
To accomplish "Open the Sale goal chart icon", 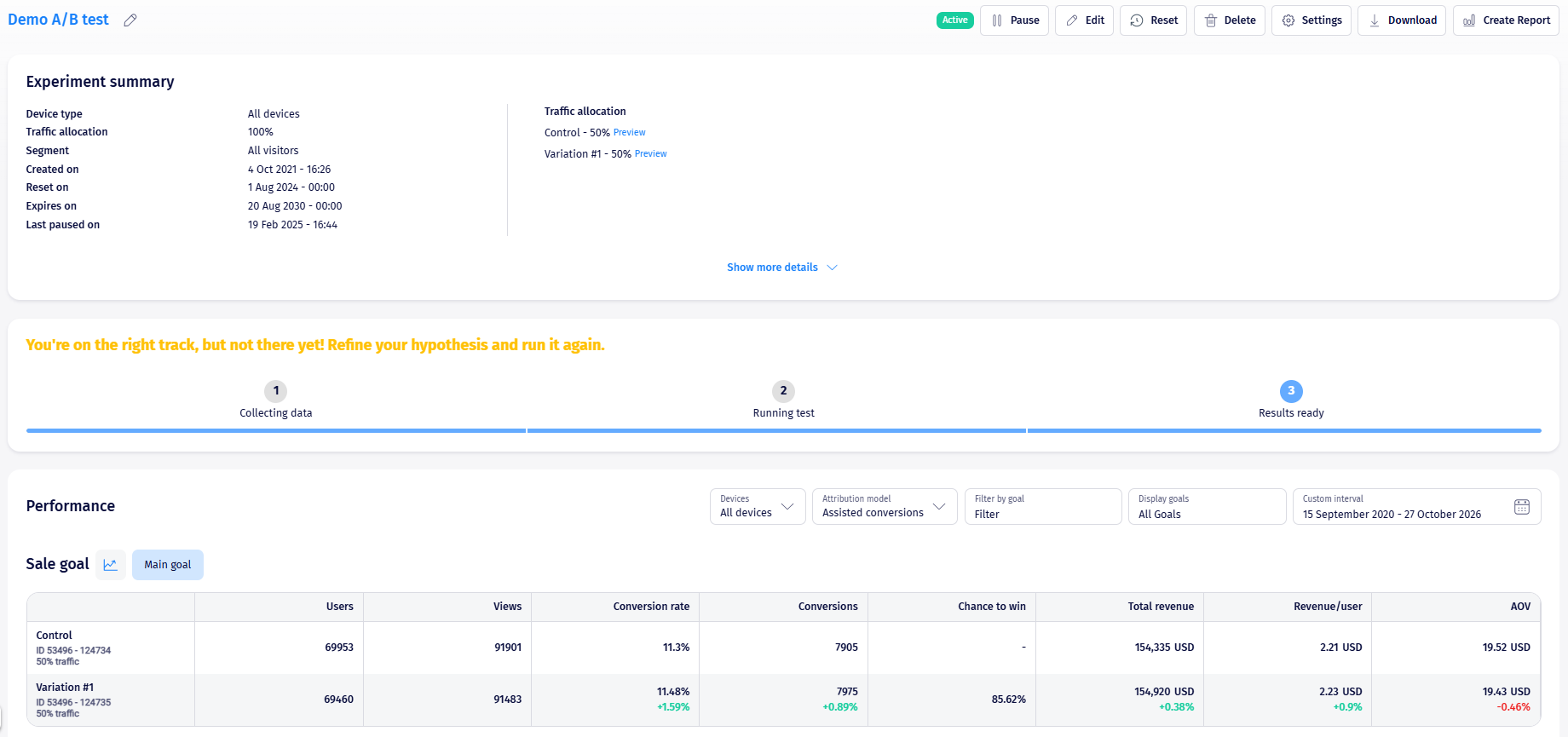I will [111, 565].
